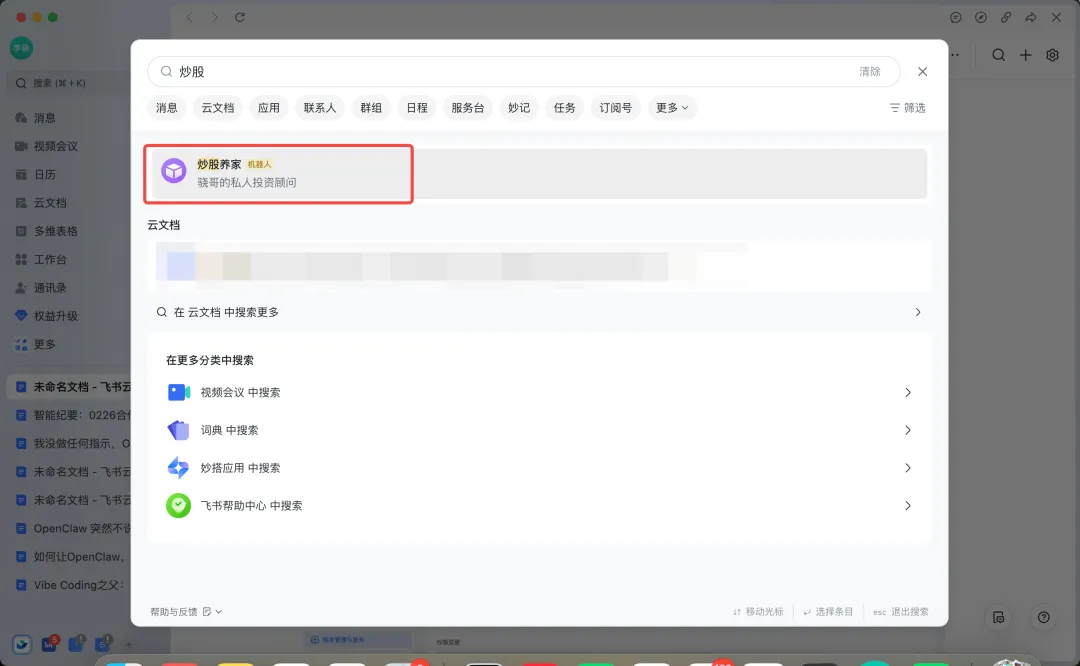
Task: Click 清除 to clear the search
Action: click(x=869, y=72)
